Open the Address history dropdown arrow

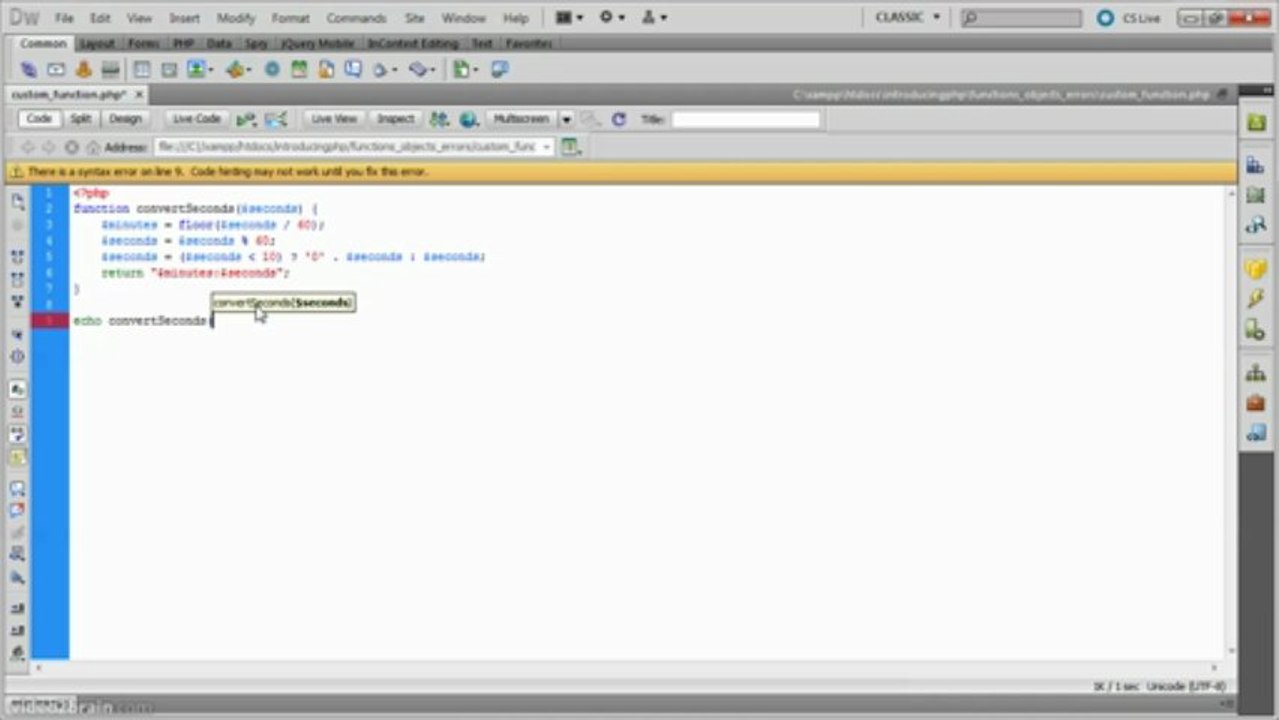(x=546, y=147)
